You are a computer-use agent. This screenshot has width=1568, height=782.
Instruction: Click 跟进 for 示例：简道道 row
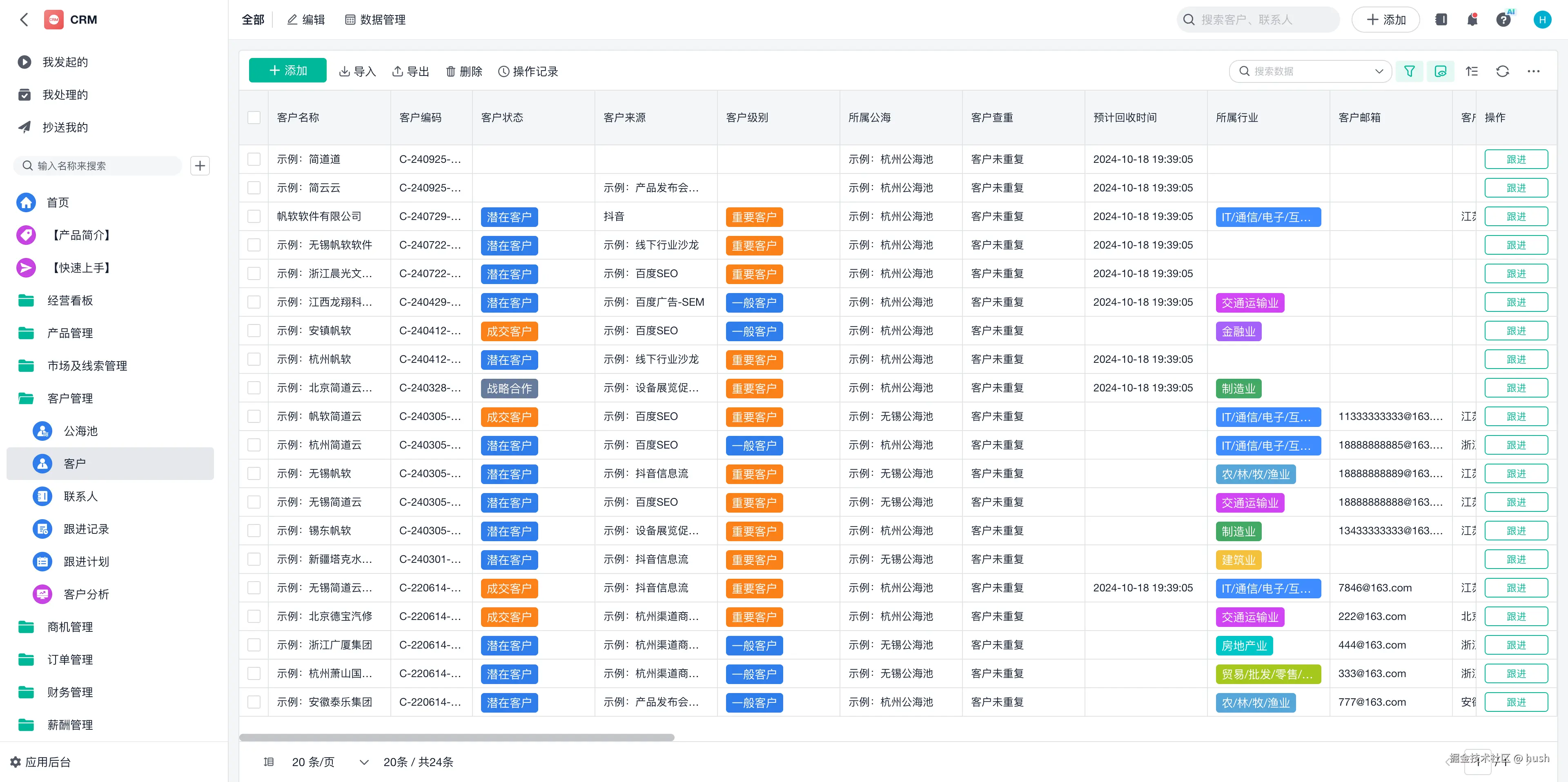pyautogui.click(x=1516, y=159)
